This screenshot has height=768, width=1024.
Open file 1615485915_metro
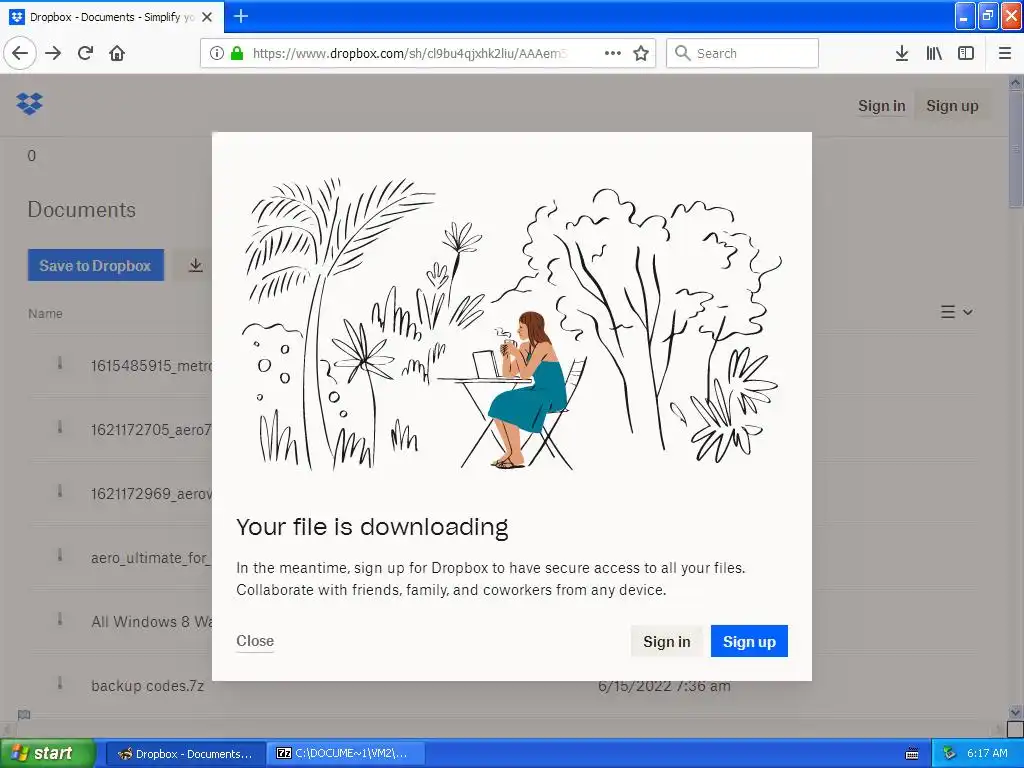[151, 366]
